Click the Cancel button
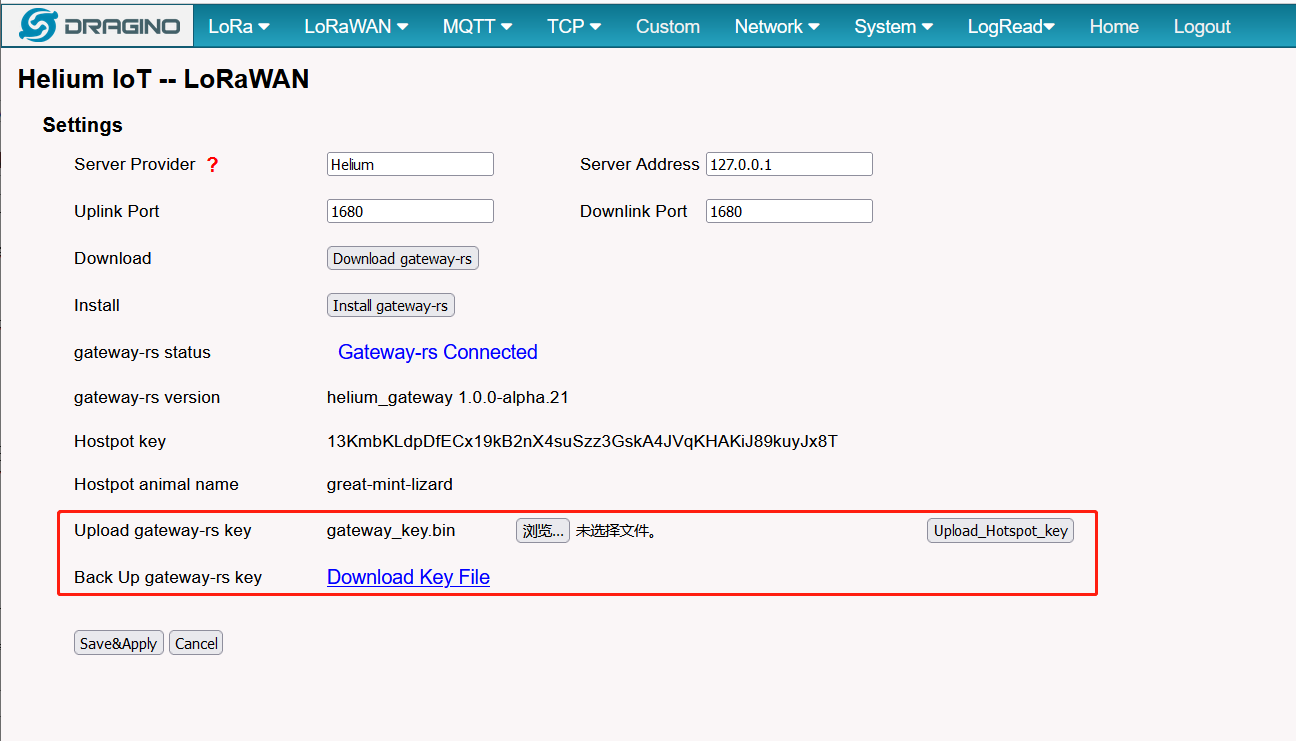 click(x=196, y=643)
